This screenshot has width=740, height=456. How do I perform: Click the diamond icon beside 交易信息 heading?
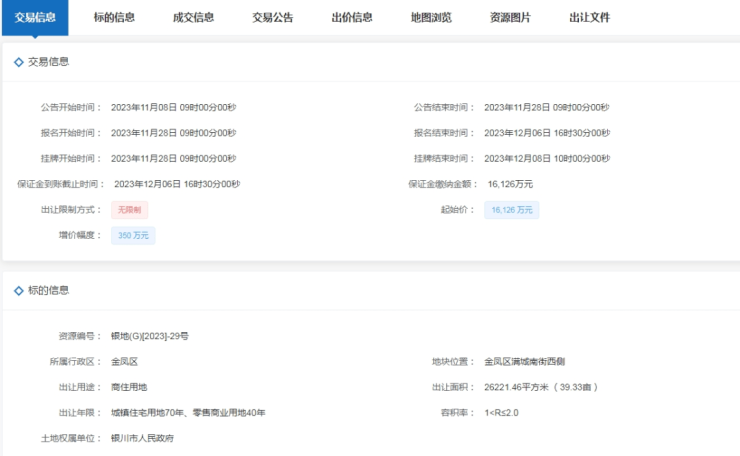[18, 62]
